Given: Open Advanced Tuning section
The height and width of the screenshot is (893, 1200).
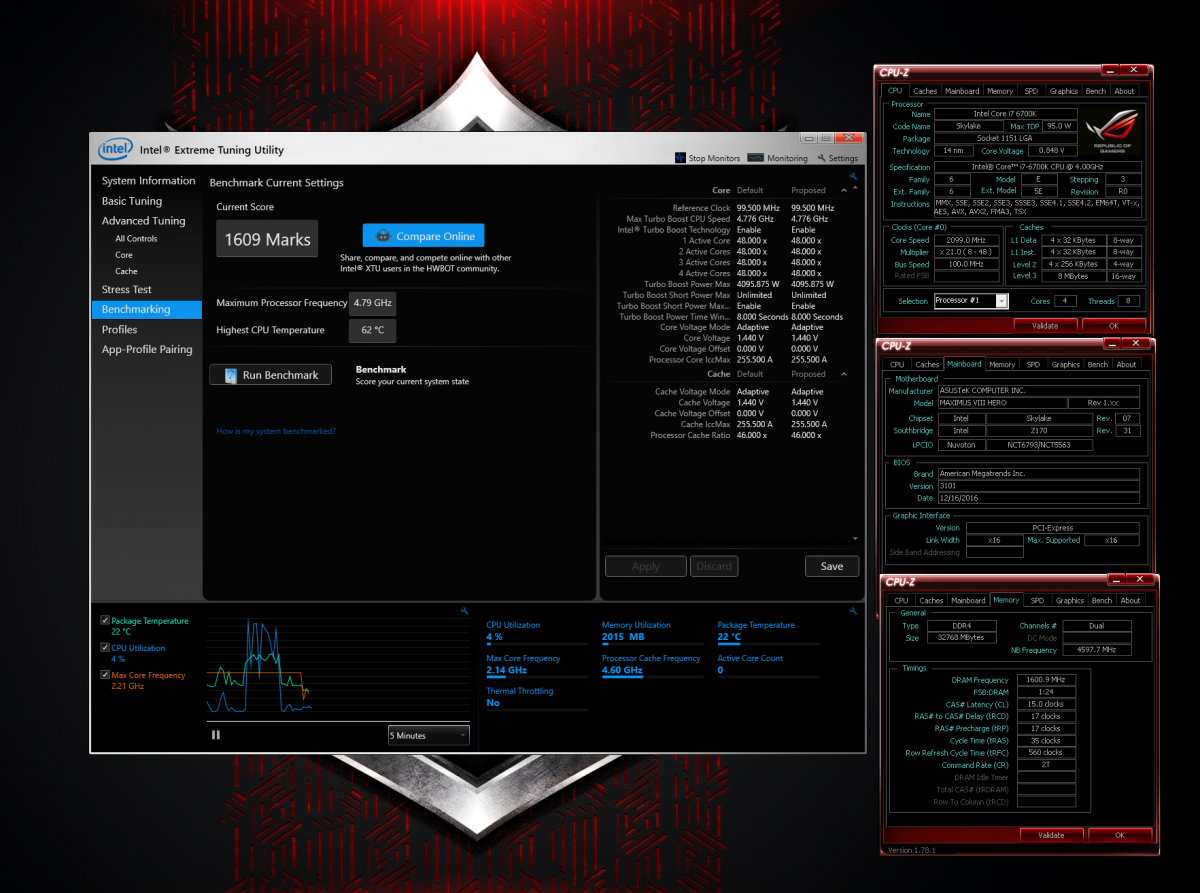Looking at the screenshot, I should [x=143, y=221].
